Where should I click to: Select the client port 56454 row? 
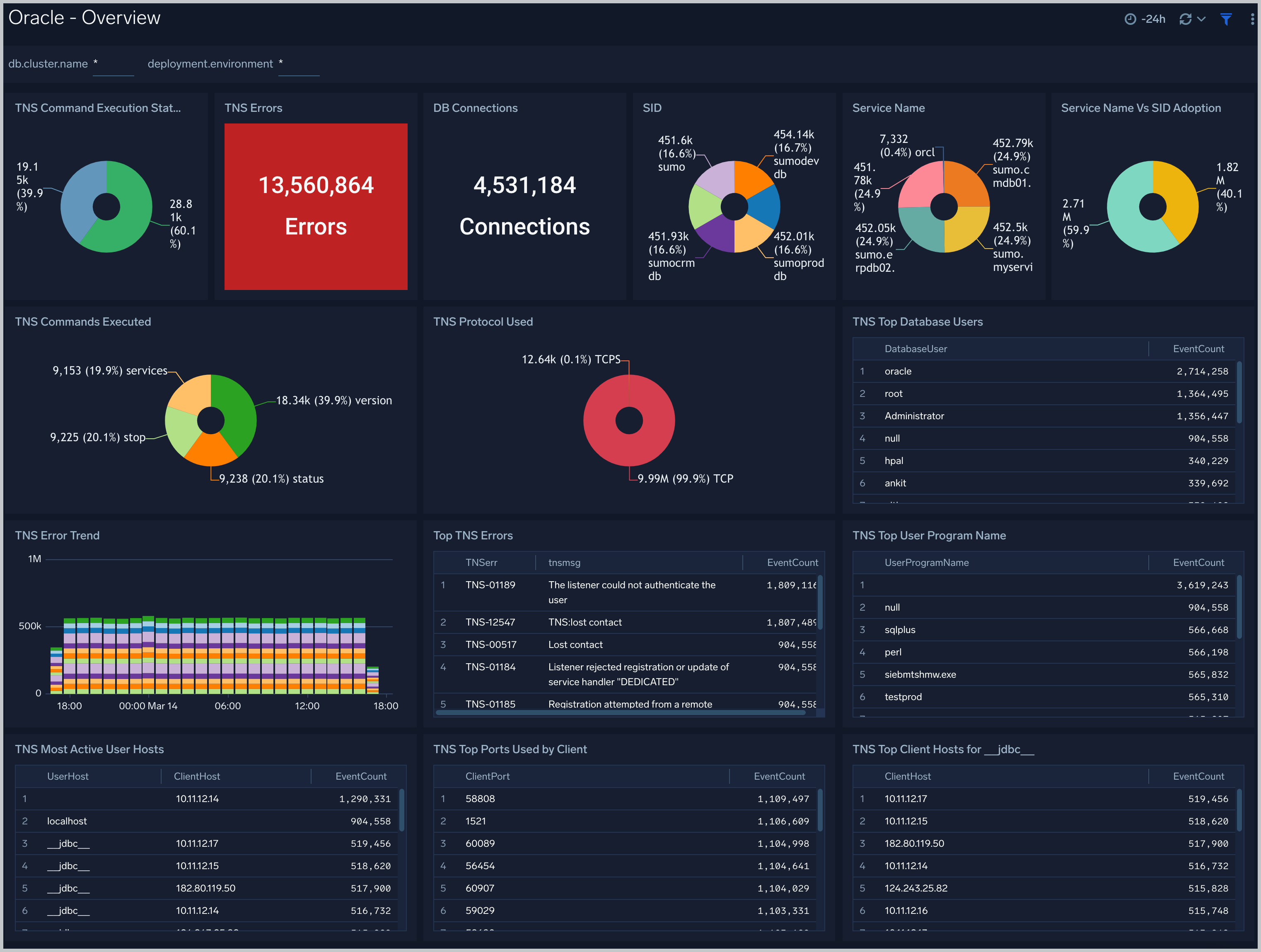[x=626, y=865]
